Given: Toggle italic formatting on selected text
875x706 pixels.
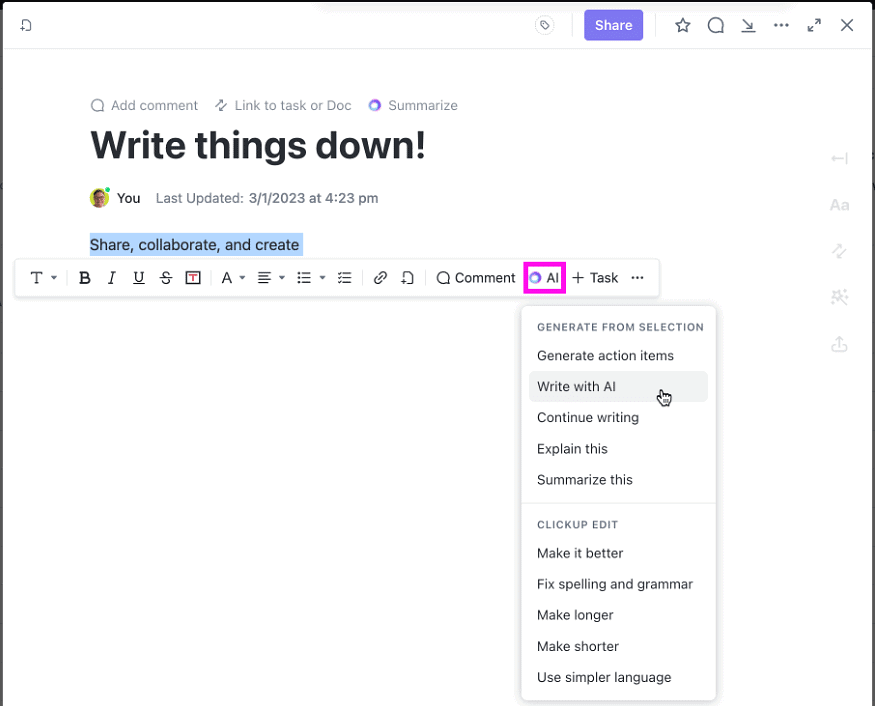Looking at the screenshot, I should 112,278.
